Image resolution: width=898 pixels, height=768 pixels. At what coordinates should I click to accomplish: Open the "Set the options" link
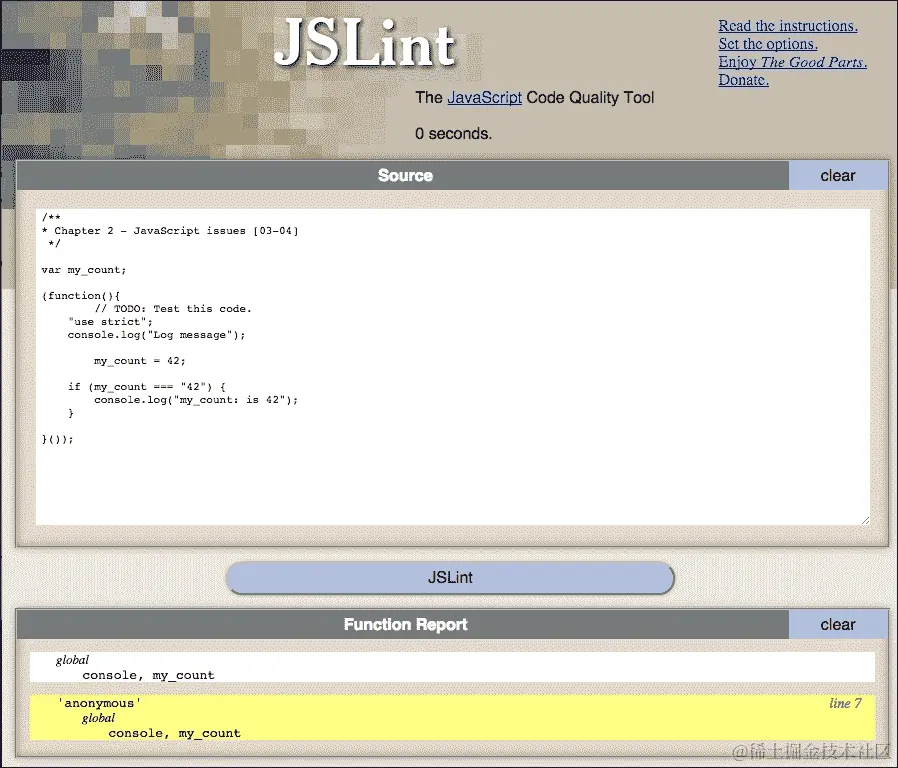(x=766, y=43)
